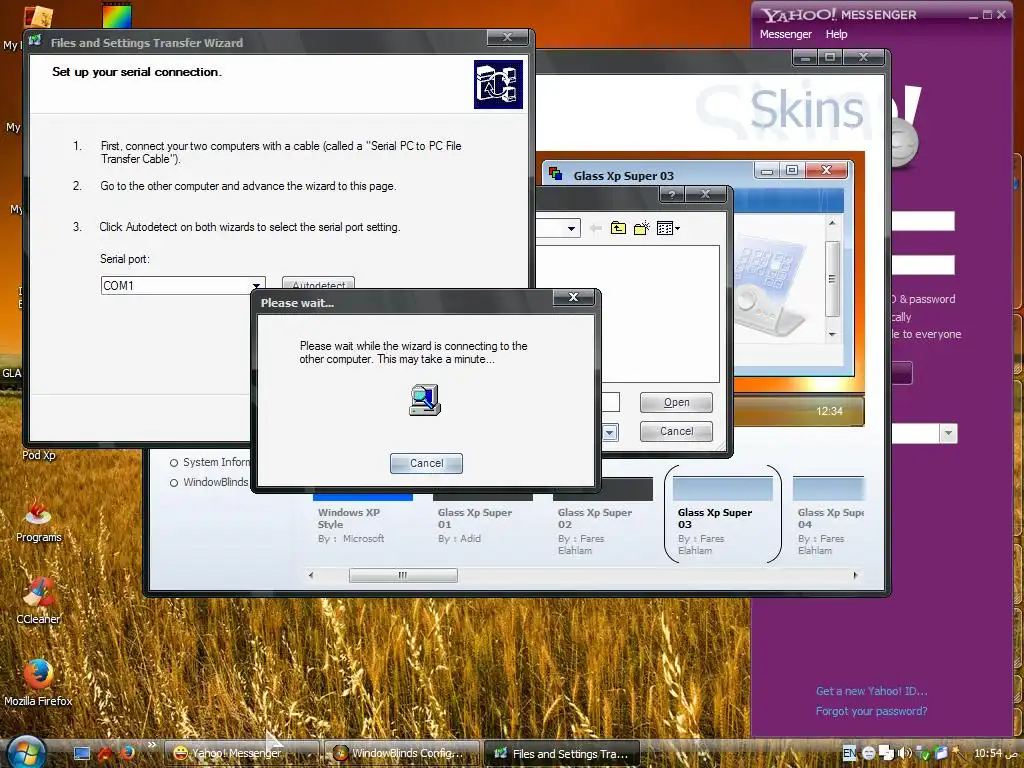The height and width of the screenshot is (768, 1024).
Task: Open the COM1 serial port dropdown
Action: (257, 285)
